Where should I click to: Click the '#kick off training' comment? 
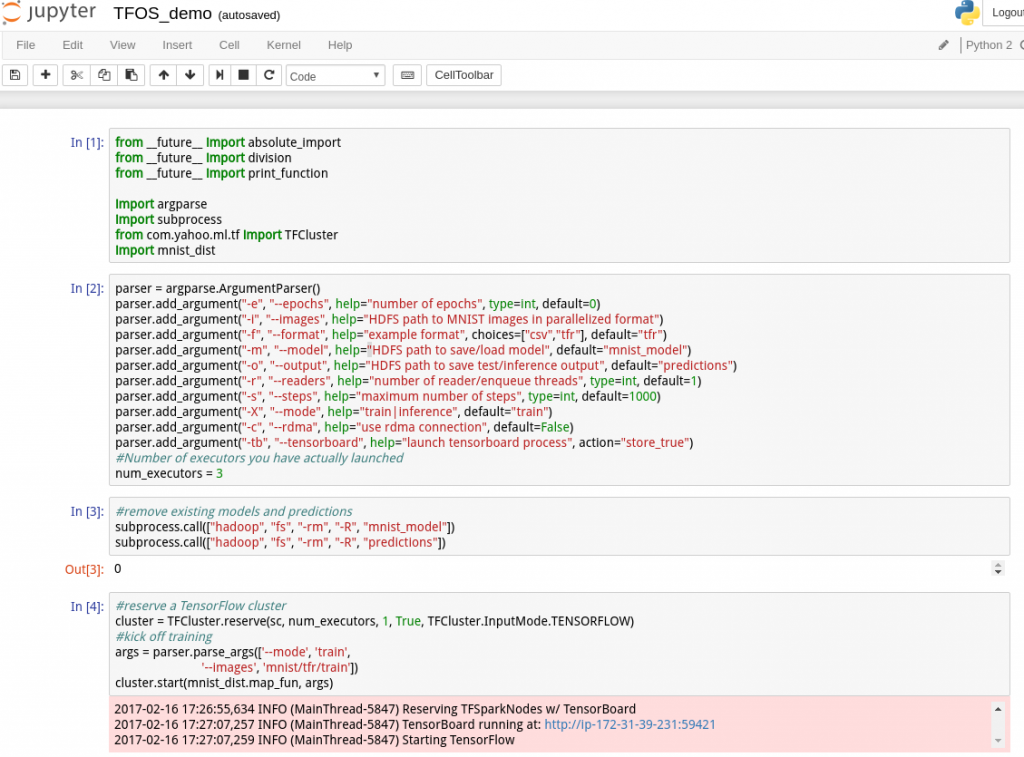[164, 636]
